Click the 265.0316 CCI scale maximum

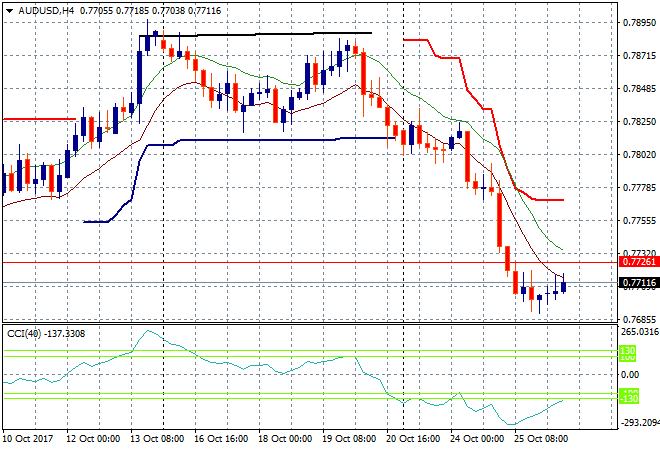pos(640,332)
